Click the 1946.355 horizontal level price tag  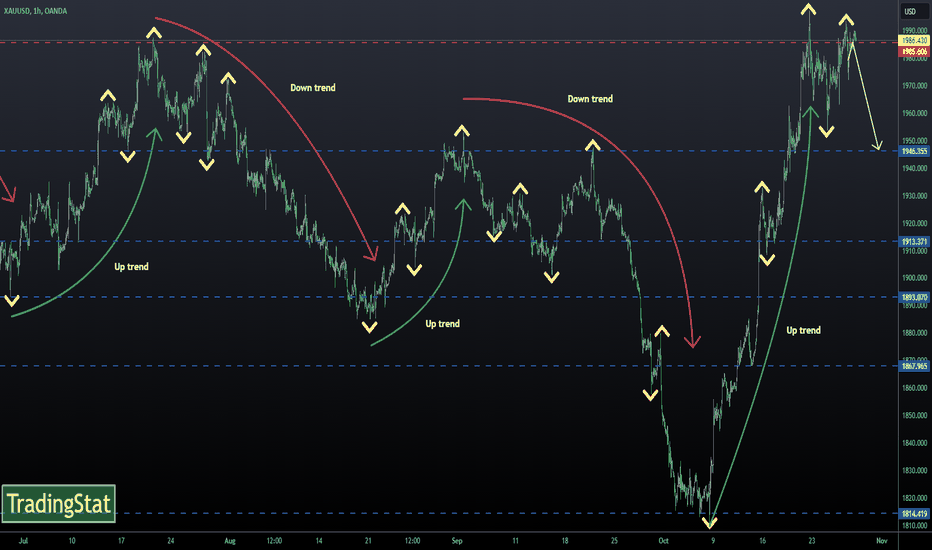(x=915, y=151)
